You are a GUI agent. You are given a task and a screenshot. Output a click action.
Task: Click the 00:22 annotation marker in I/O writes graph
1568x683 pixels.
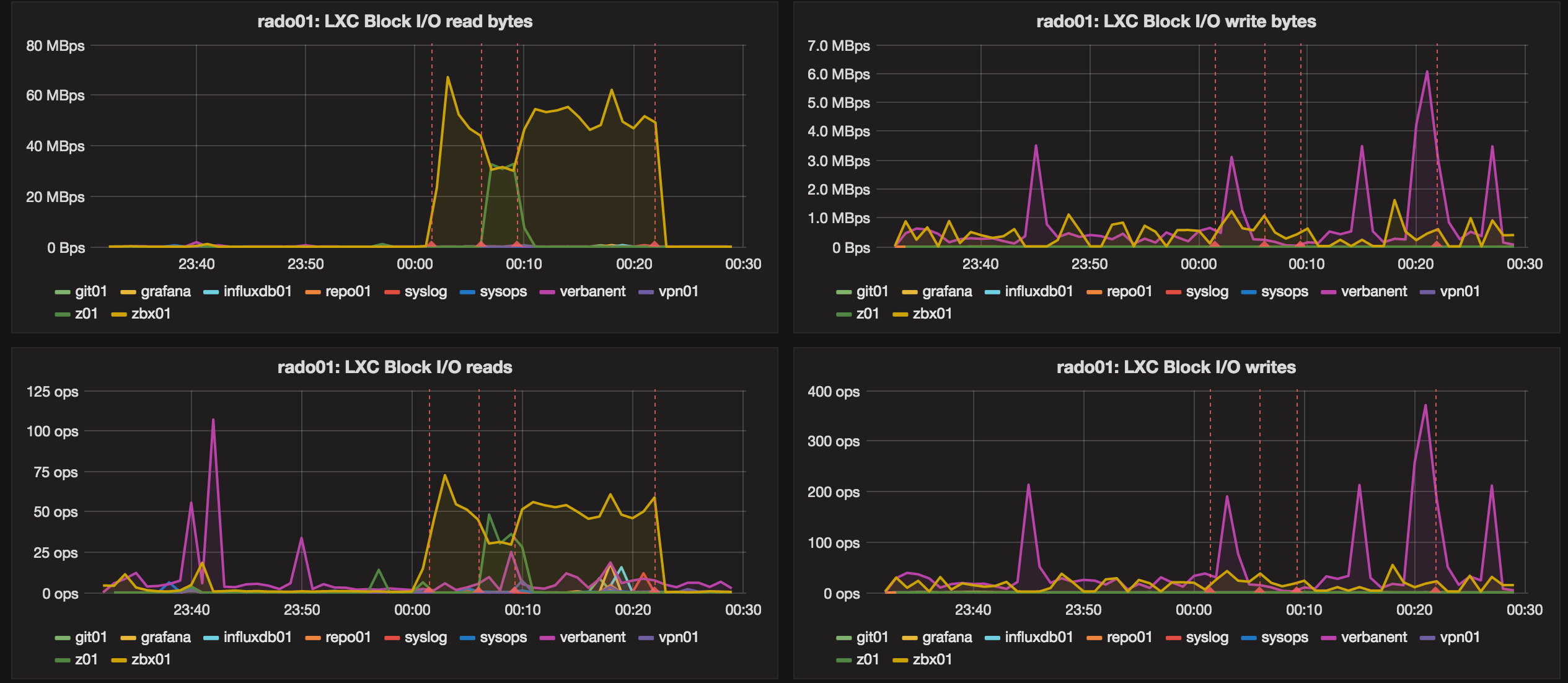[x=1435, y=590]
